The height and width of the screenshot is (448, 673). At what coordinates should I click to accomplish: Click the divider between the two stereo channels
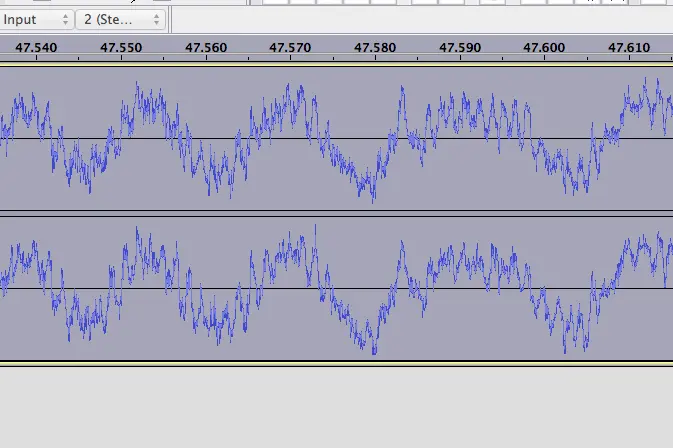tap(336, 213)
